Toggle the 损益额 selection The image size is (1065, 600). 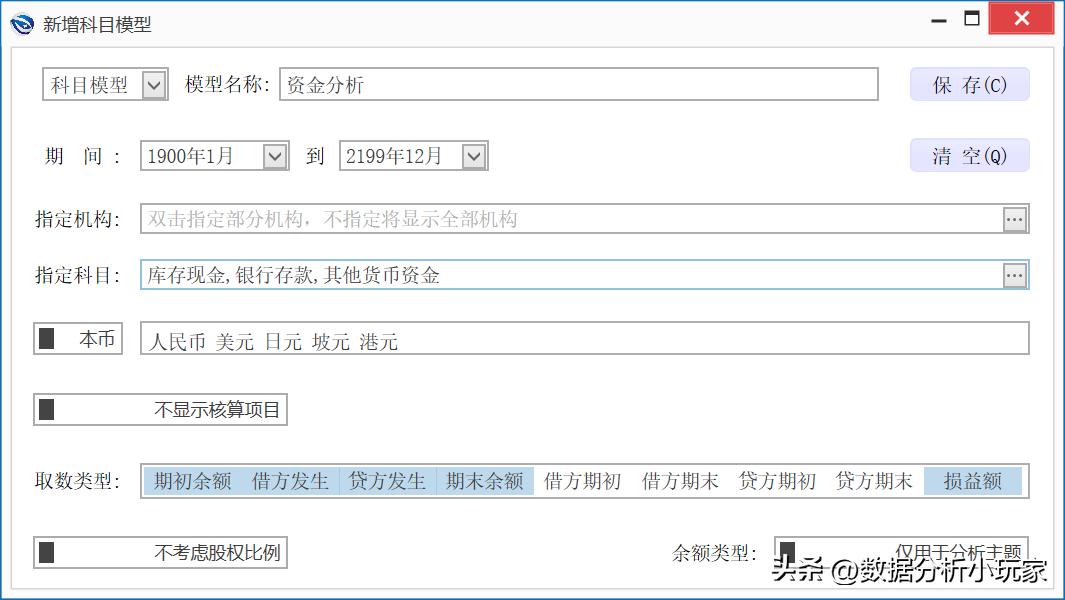pyautogui.click(x=972, y=480)
